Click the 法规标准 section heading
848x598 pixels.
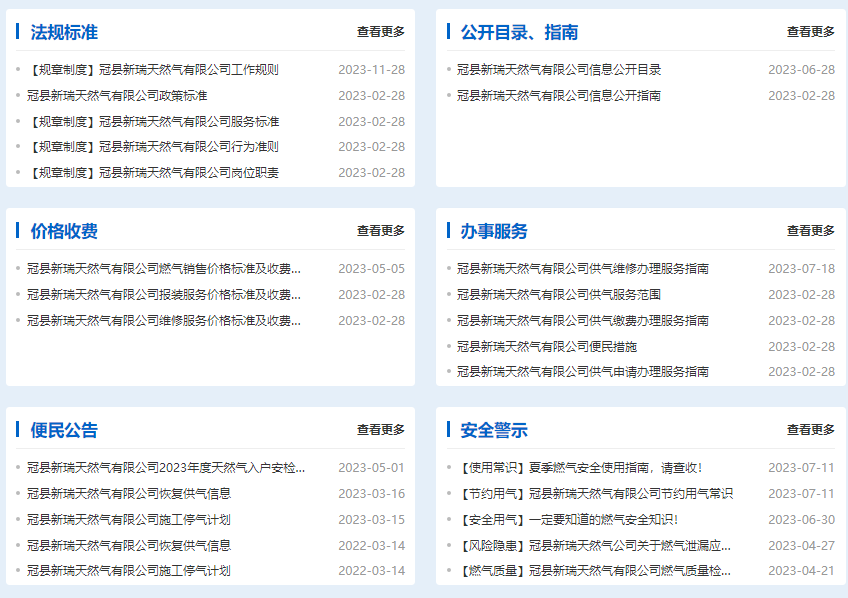click(x=64, y=32)
